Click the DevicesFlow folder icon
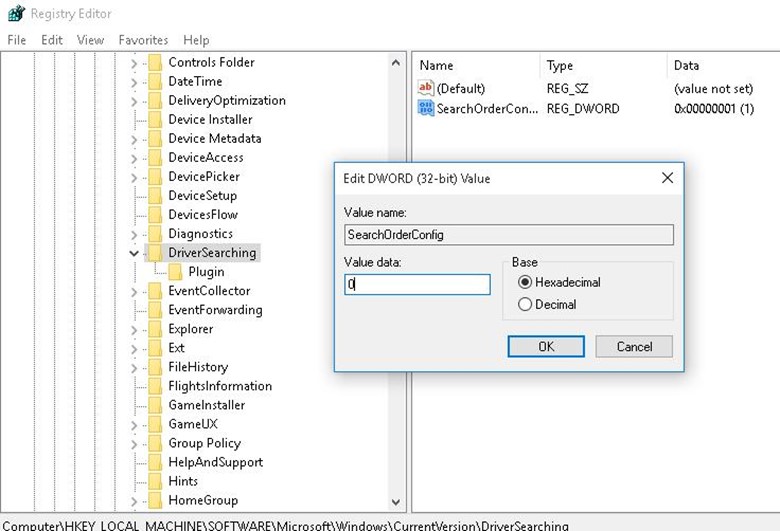Viewport: 780px width, 531px height. pos(155,214)
